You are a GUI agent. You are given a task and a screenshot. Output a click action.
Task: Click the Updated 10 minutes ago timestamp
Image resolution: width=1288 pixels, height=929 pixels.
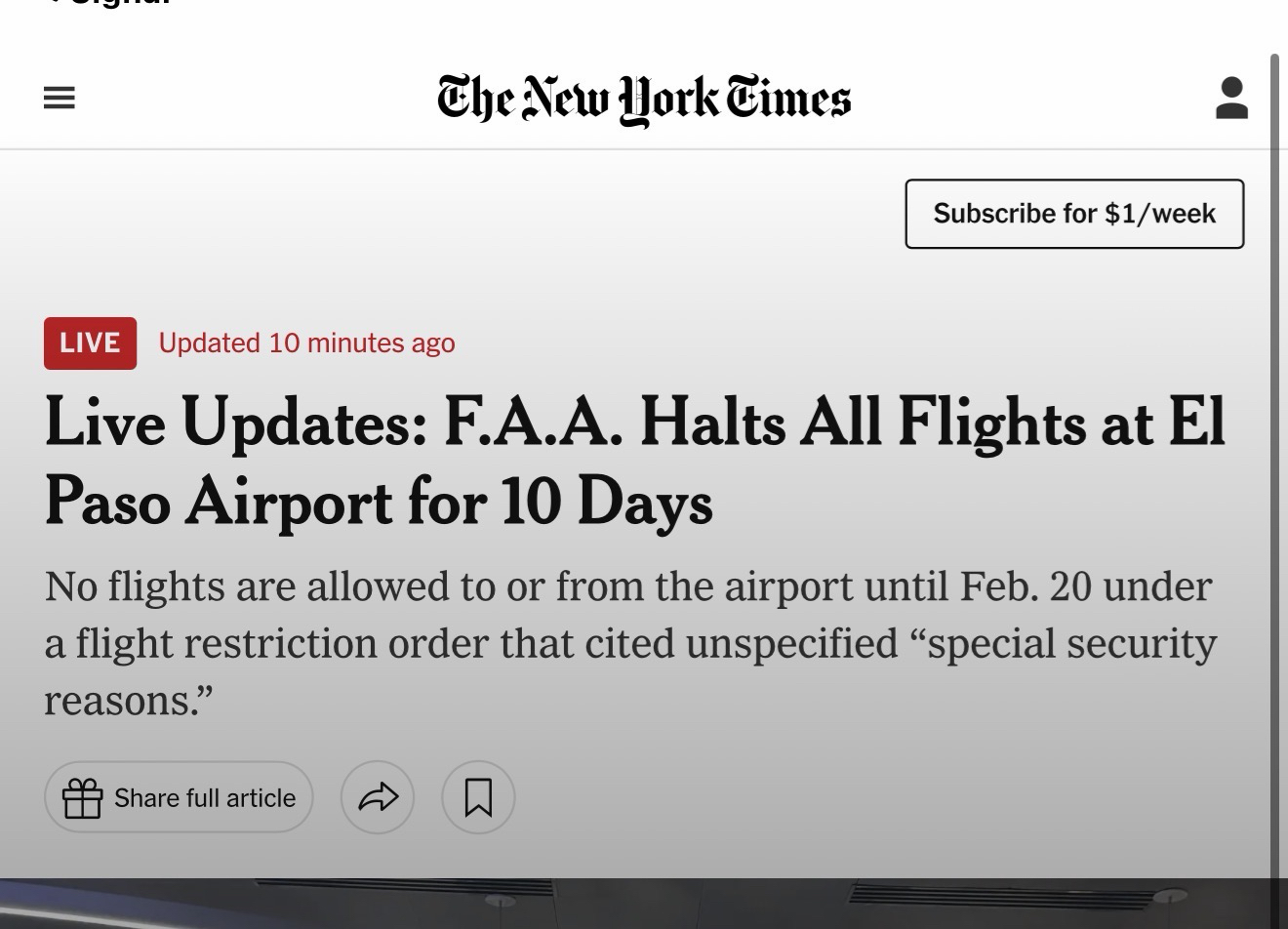coord(306,343)
